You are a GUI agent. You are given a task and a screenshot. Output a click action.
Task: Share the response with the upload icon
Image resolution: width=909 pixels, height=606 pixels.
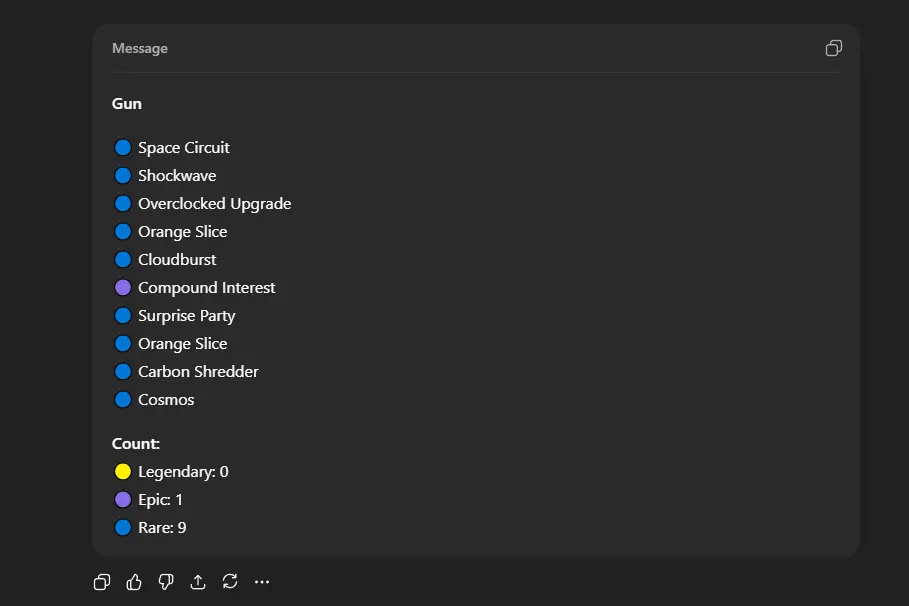pyautogui.click(x=198, y=582)
